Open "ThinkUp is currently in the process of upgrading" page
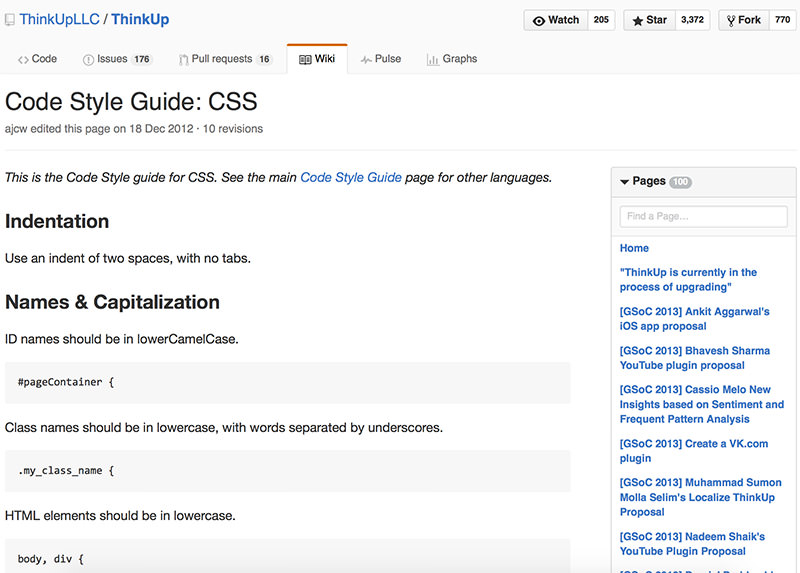The image size is (800, 573). 688,280
